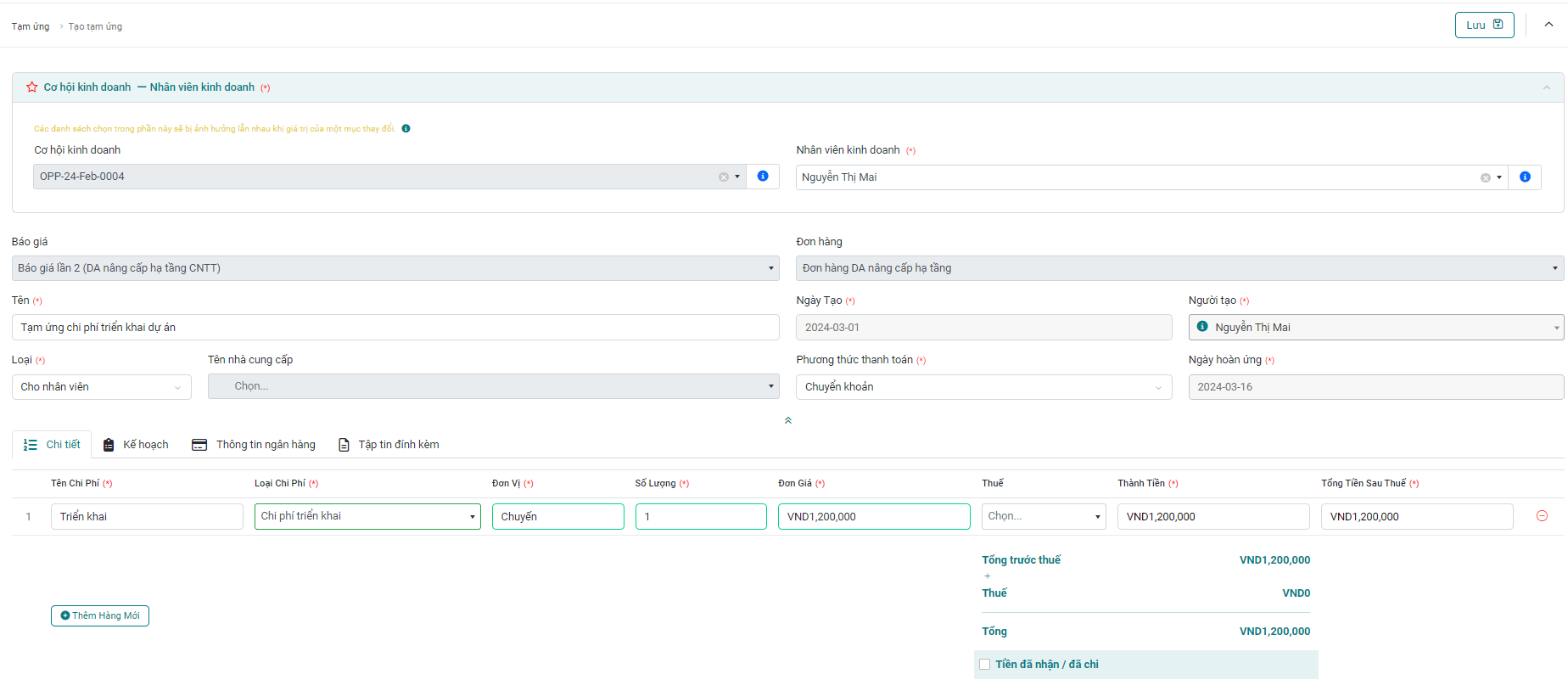
Task: Click the Lưu save button
Action: [1483, 25]
